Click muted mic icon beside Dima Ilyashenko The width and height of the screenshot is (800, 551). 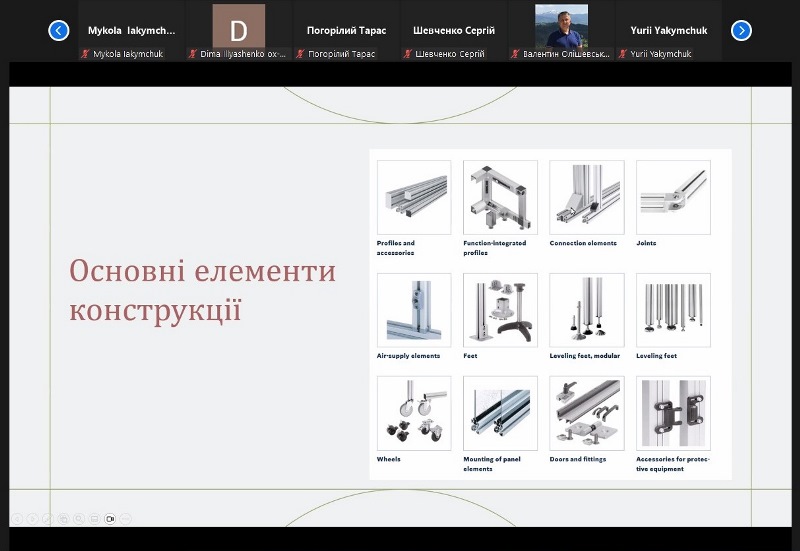click(x=193, y=54)
